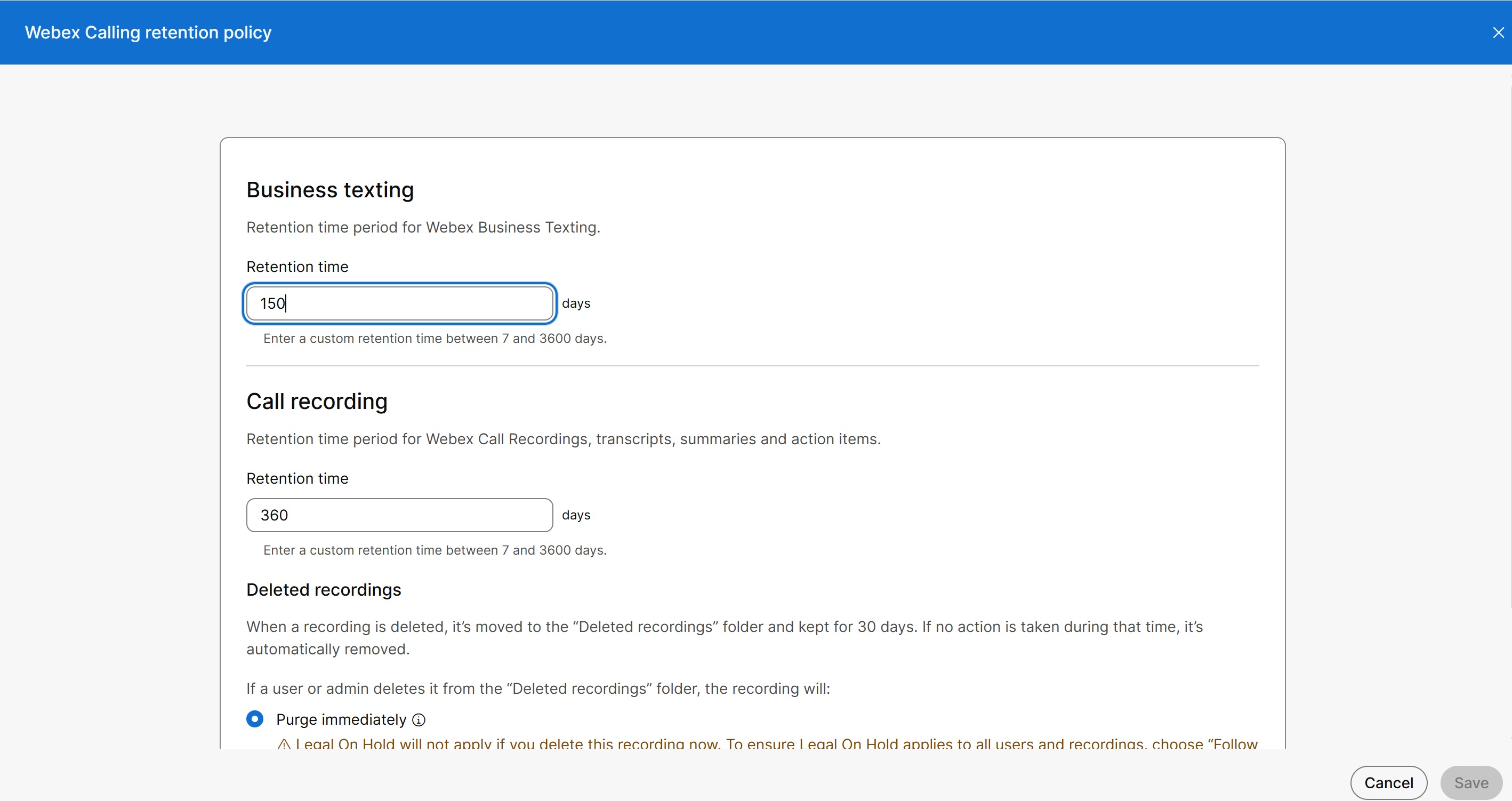Image resolution: width=1512 pixels, height=801 pixels.
Task: Select the Call Recordings, transcripts, summaries description
Action: point(564,439)
